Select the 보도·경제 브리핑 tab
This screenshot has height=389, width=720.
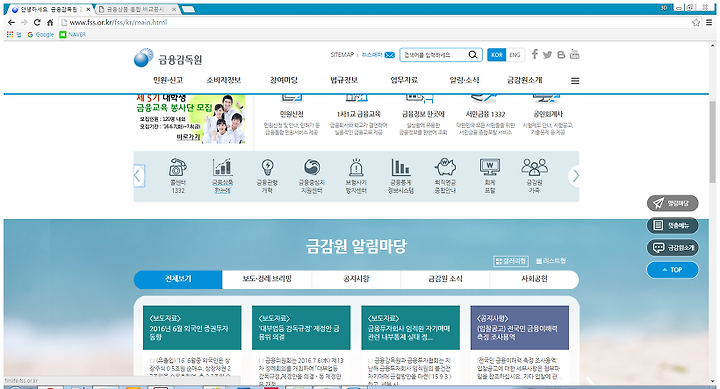click(267, 279)
